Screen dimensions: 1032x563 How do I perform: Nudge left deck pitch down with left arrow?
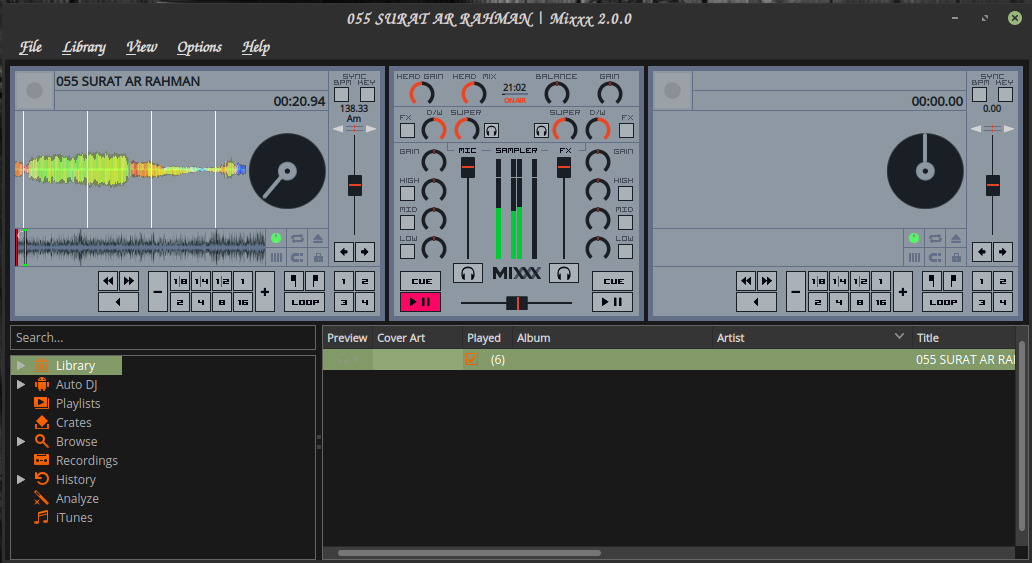click(344, 252)
